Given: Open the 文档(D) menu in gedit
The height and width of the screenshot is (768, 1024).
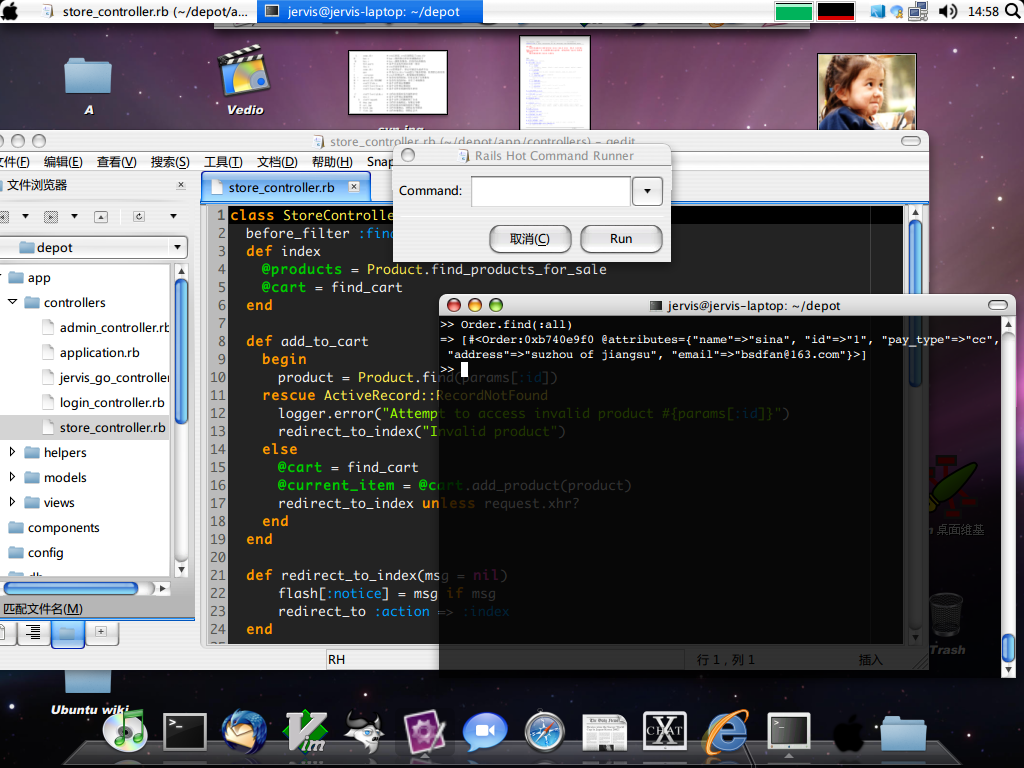Looking at the screenshot, I should [277, 162].
